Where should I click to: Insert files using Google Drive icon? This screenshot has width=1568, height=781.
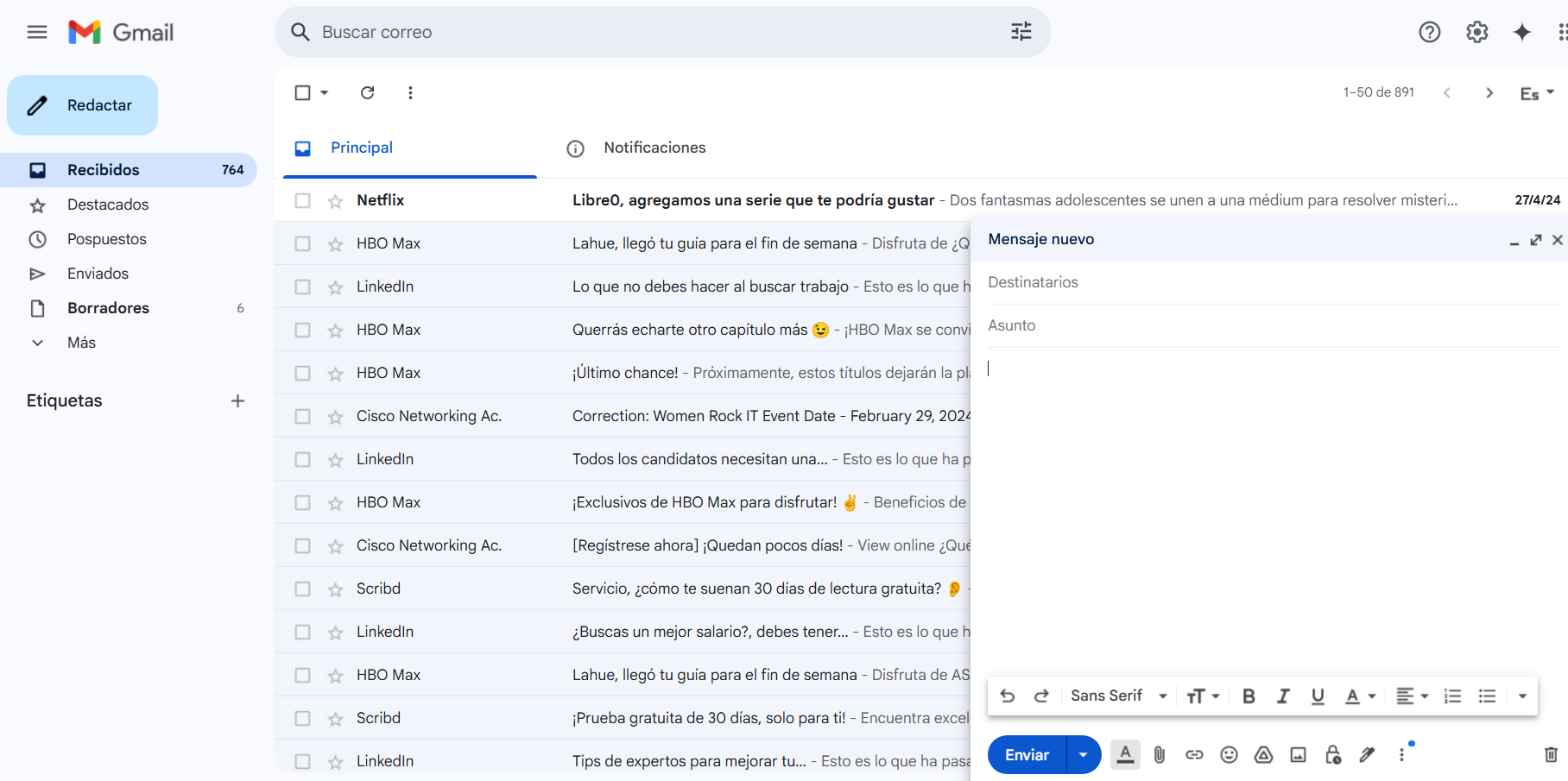tap(1263, 755)
